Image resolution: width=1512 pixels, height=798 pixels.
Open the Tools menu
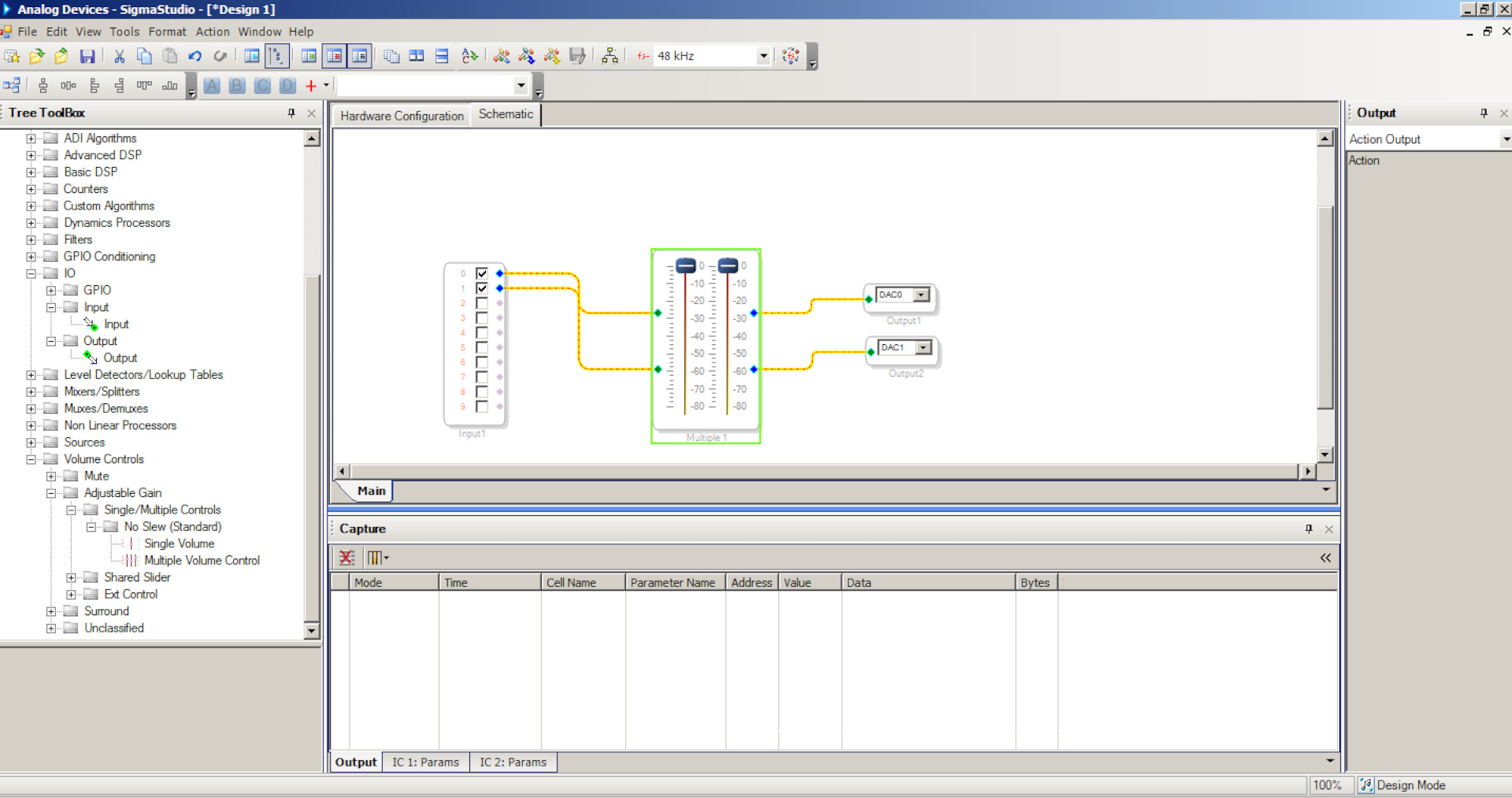click(124, 32)
